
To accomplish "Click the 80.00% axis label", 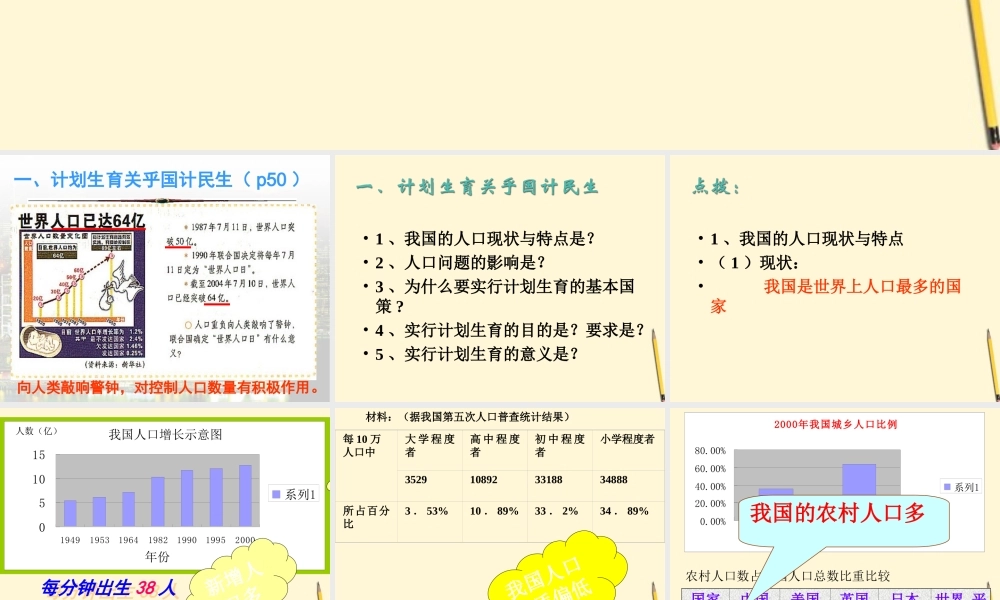I will tap(710, 451).
